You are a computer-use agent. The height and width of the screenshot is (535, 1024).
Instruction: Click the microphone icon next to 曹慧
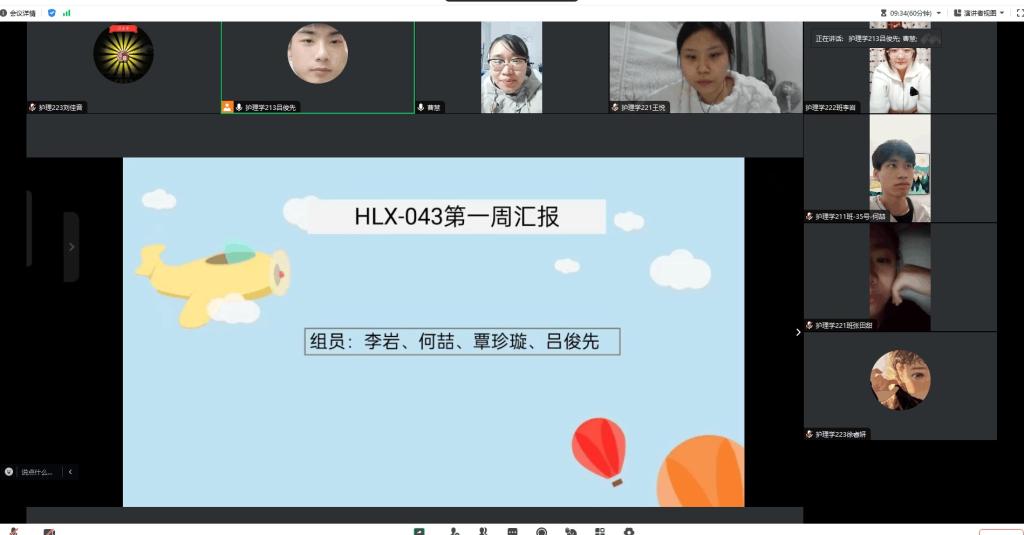tap(421, 107)
